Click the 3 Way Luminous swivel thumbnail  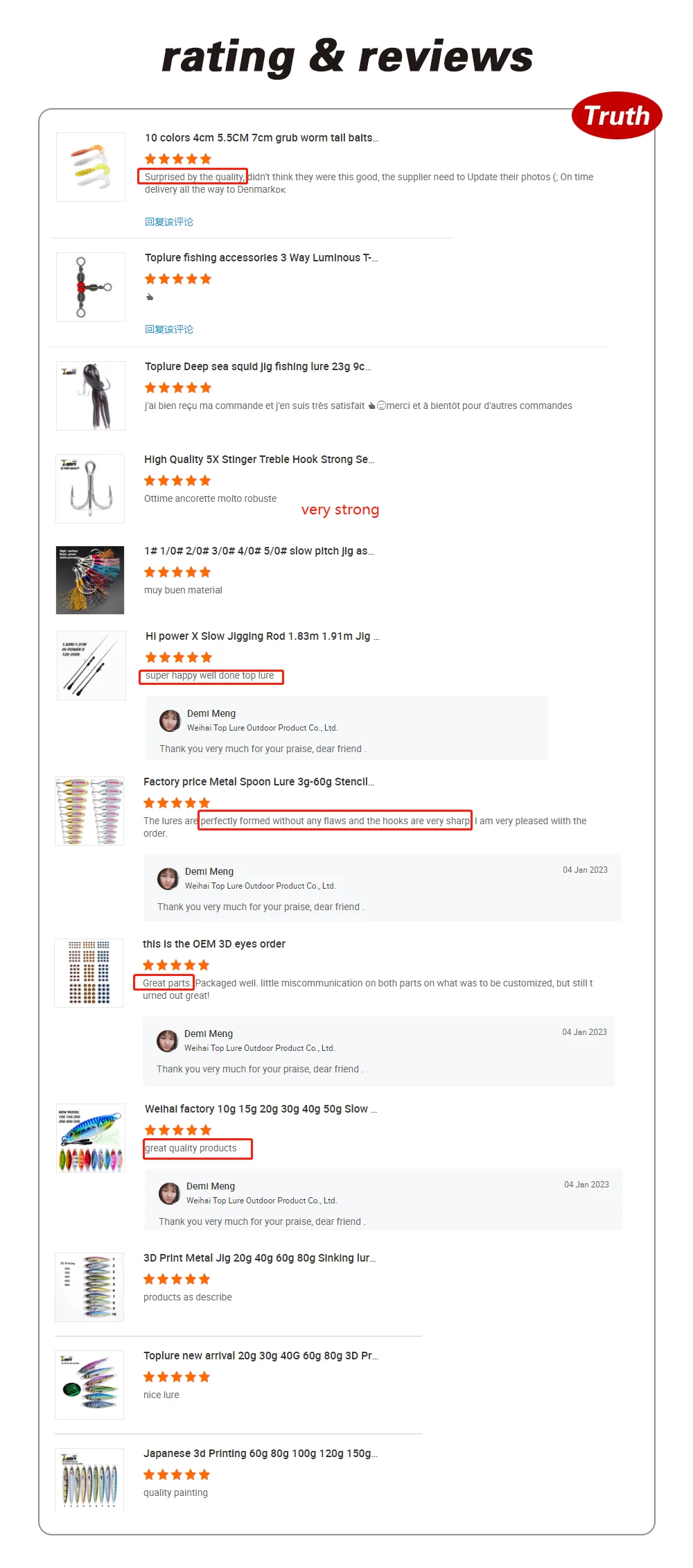pos(91,287)
